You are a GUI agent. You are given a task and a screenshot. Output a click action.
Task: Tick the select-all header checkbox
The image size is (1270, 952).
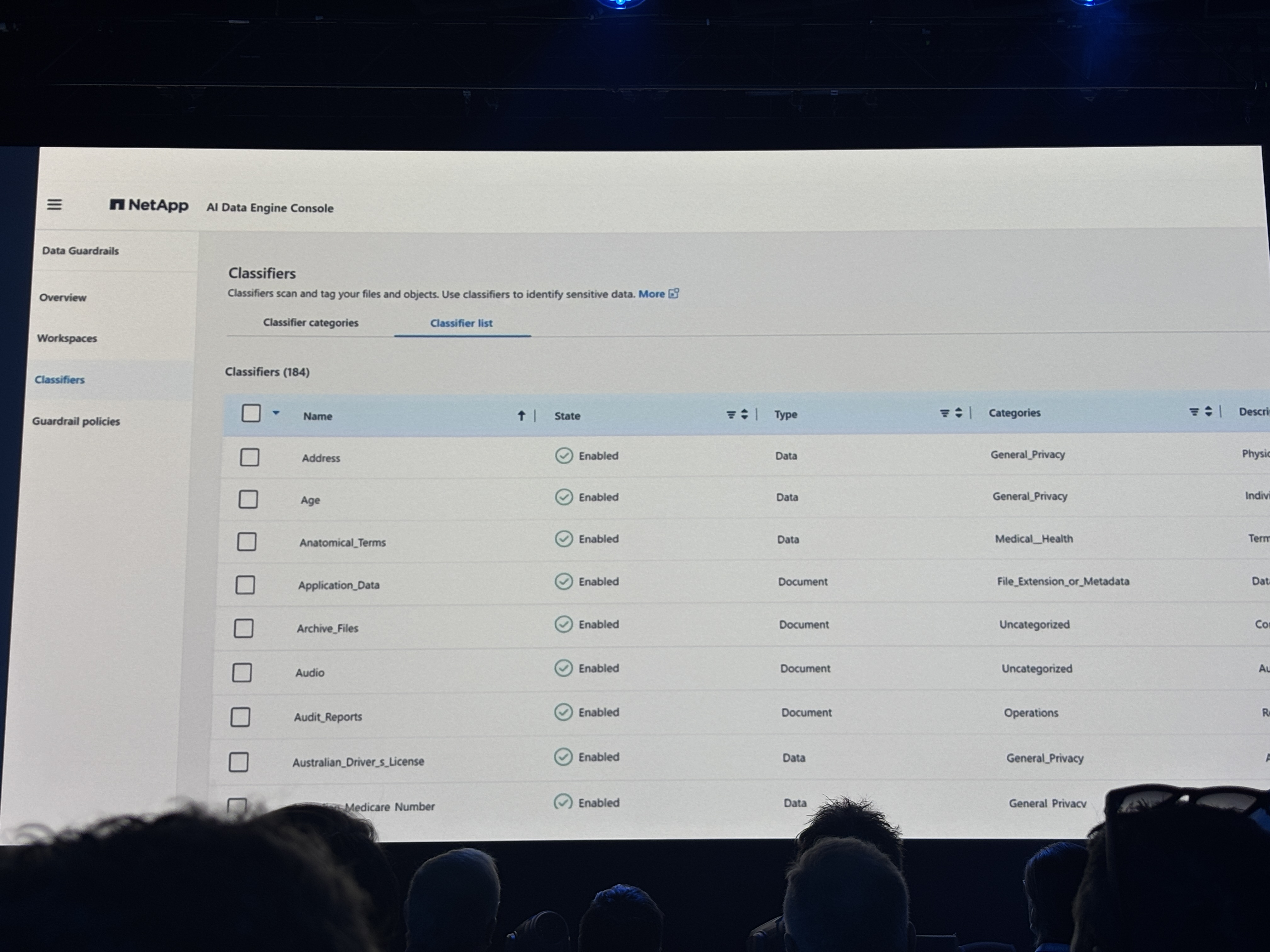tap(251, 413)
